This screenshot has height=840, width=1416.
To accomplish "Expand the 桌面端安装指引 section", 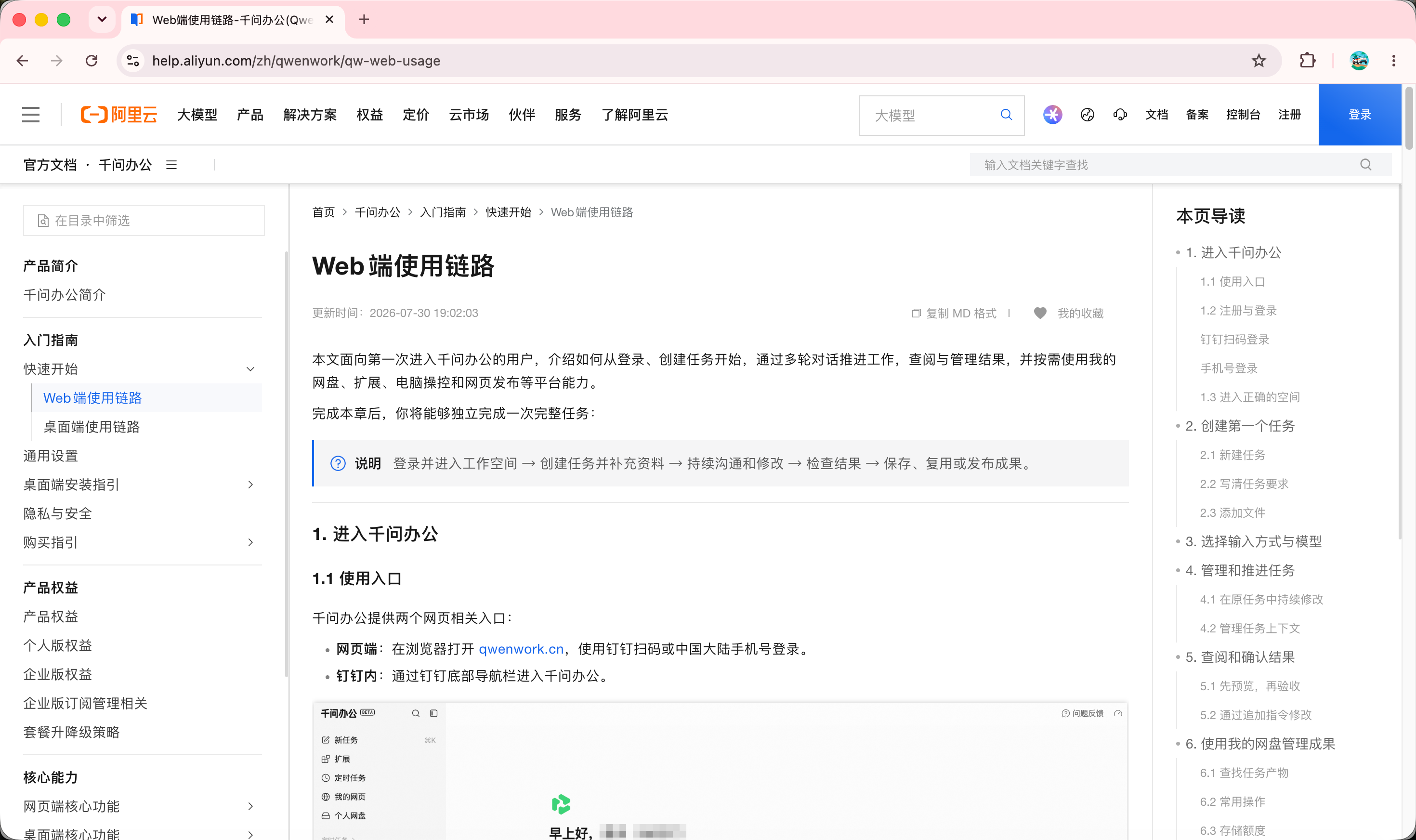I will 251,485.
